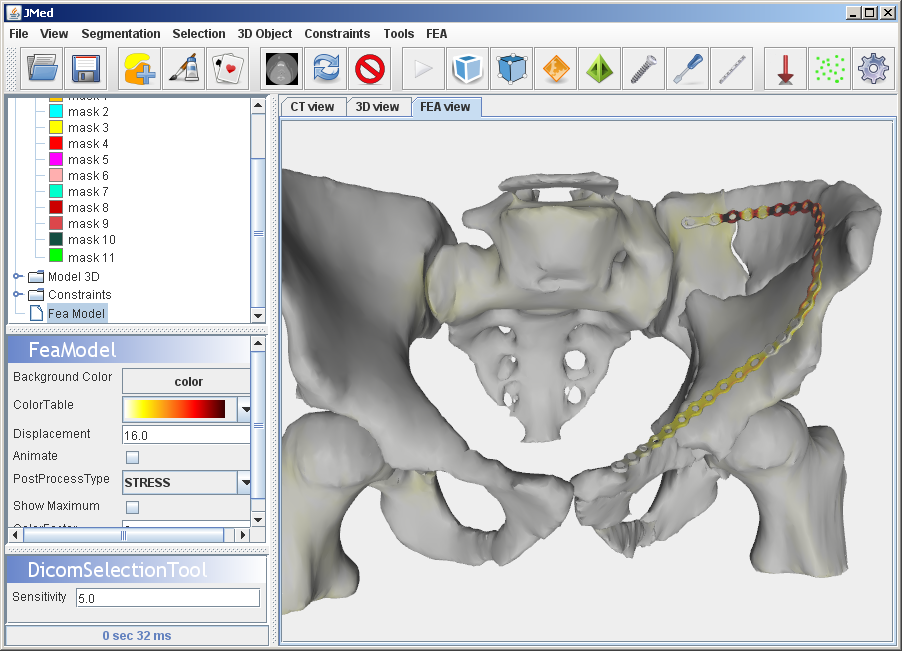Click the red stop/cancel icon

tap(371, 69)
